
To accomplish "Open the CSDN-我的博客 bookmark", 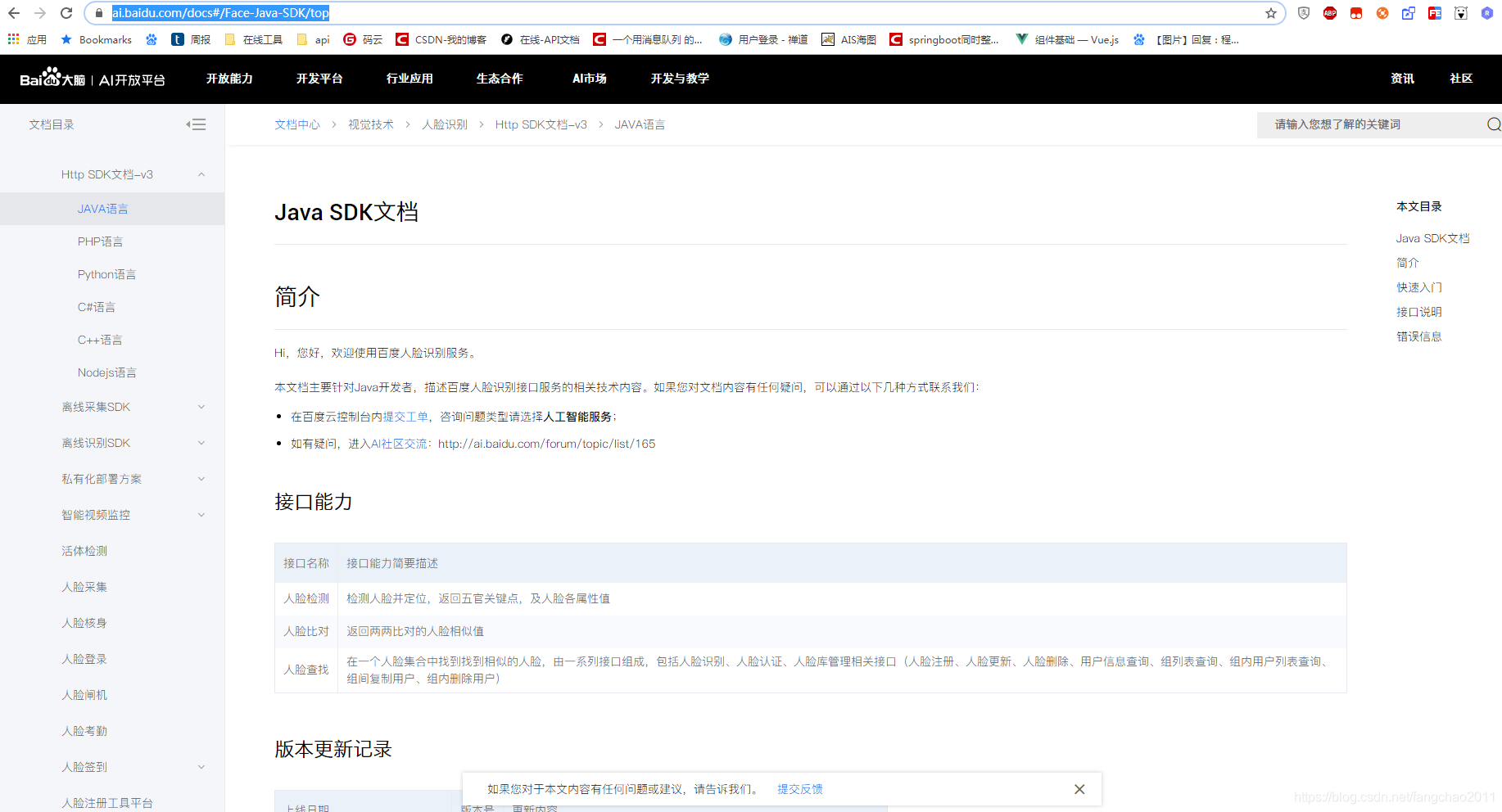I will [x=441, y=38].
